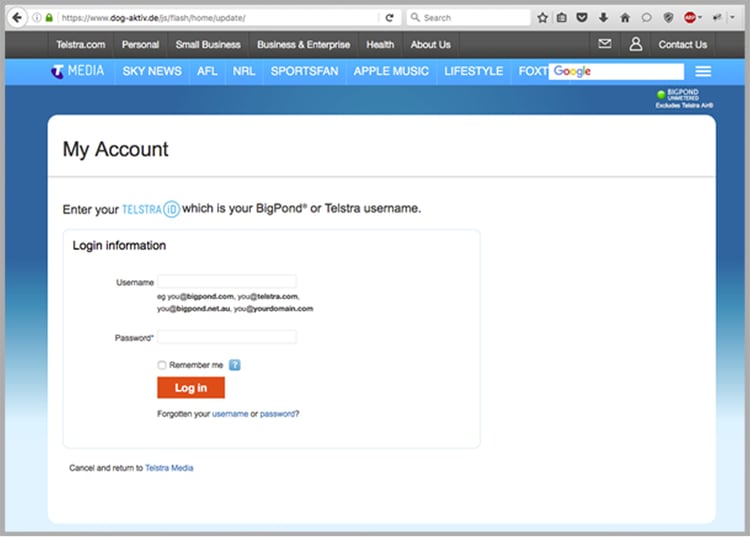Viewport: 750px width, 538px height.
Task: Open SPORTSFAN section
Action: [x=305, y=71]
